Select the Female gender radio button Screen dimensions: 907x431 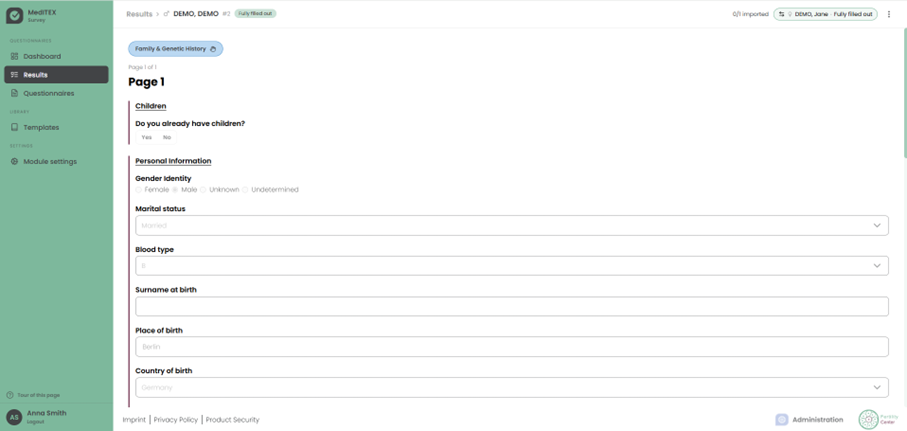[x=138, y=190]
